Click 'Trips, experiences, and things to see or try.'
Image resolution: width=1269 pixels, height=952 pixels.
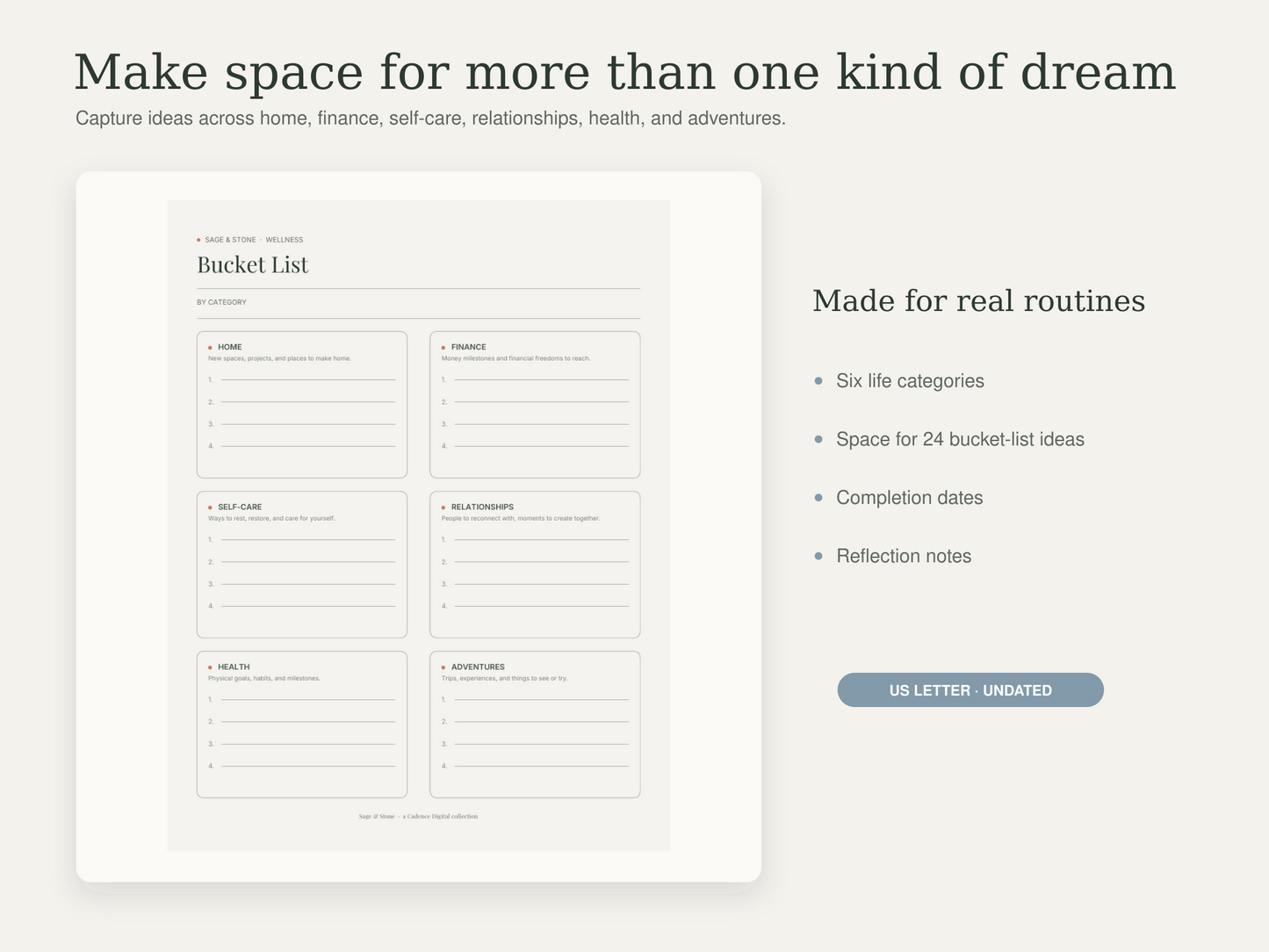(504, 678)
